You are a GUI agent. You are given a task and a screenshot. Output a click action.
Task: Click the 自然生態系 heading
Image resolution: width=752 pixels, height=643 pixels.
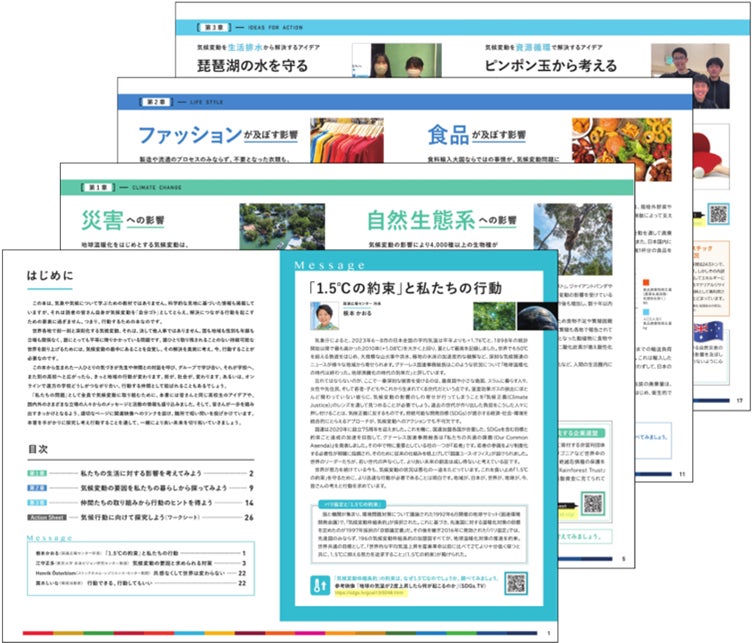[421, 220]
